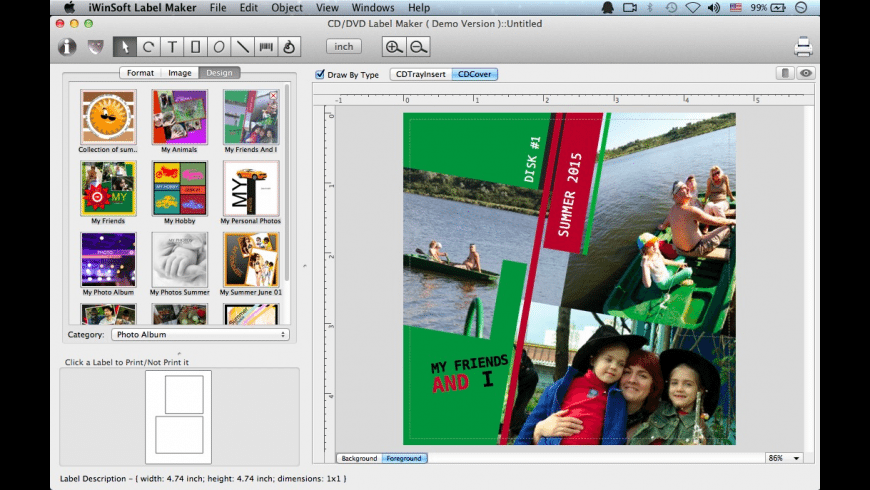
Task: Select the arrow pointer tool
Action: pos(125,47)
